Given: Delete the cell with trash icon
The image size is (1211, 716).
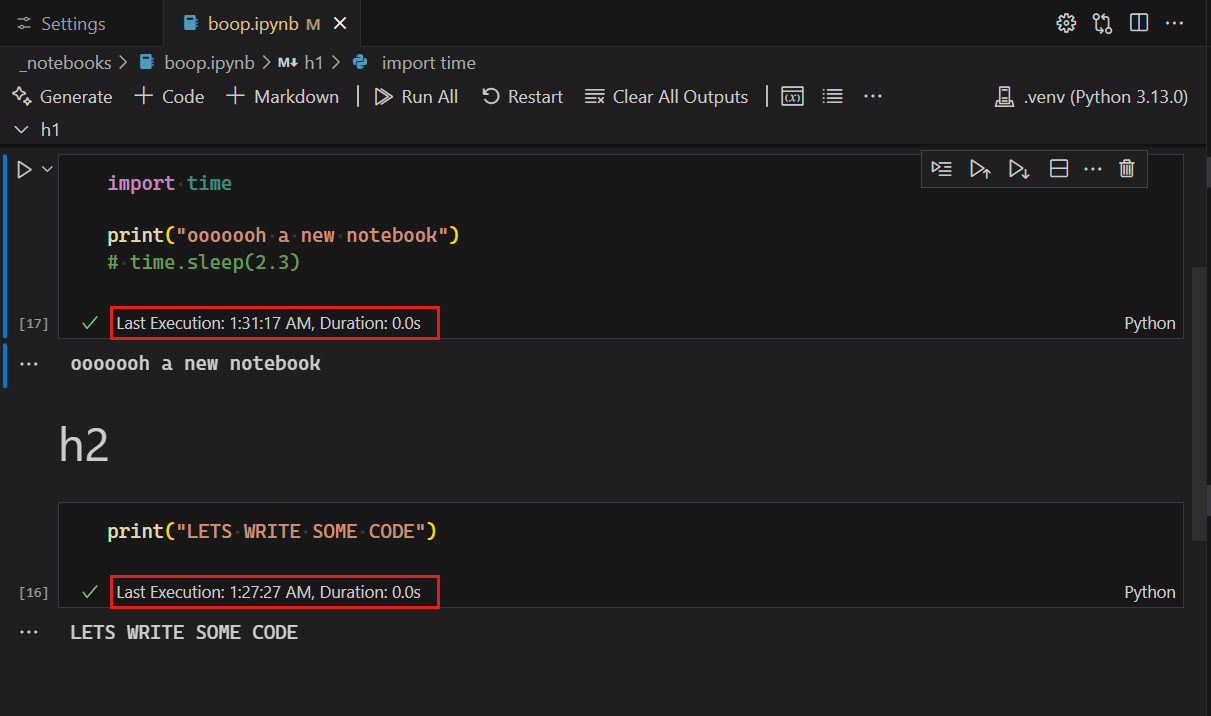Looking at the screenshot, I should 1127,169.
